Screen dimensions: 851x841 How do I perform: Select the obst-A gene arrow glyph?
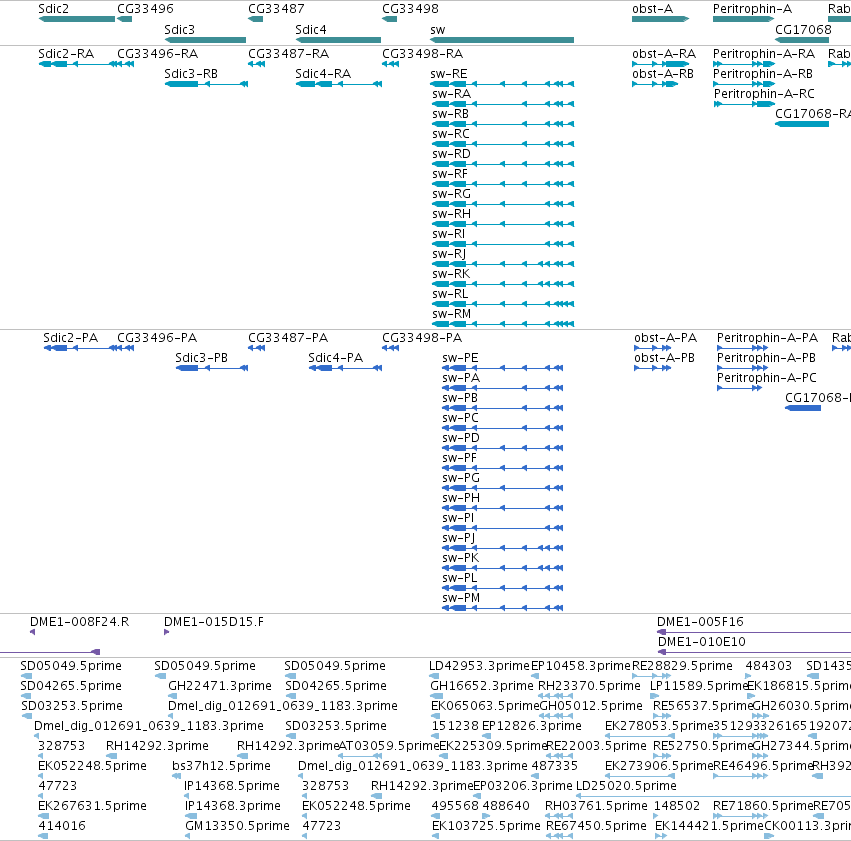[661, 19]
